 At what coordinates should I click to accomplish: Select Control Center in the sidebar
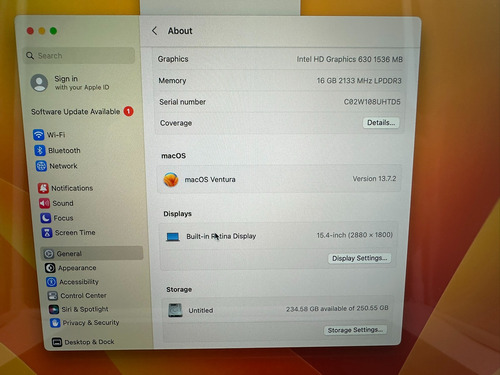(x=77, y=295)
